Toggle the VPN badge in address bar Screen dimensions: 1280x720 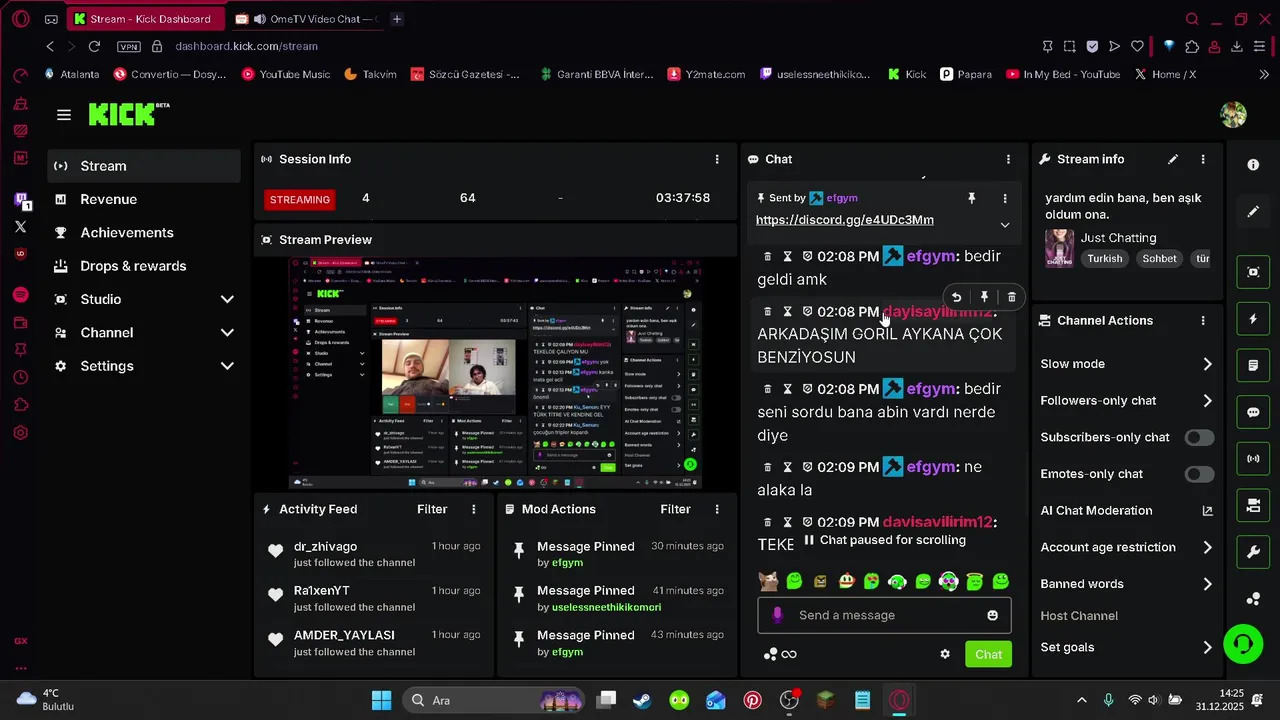[x=129, y=46]
